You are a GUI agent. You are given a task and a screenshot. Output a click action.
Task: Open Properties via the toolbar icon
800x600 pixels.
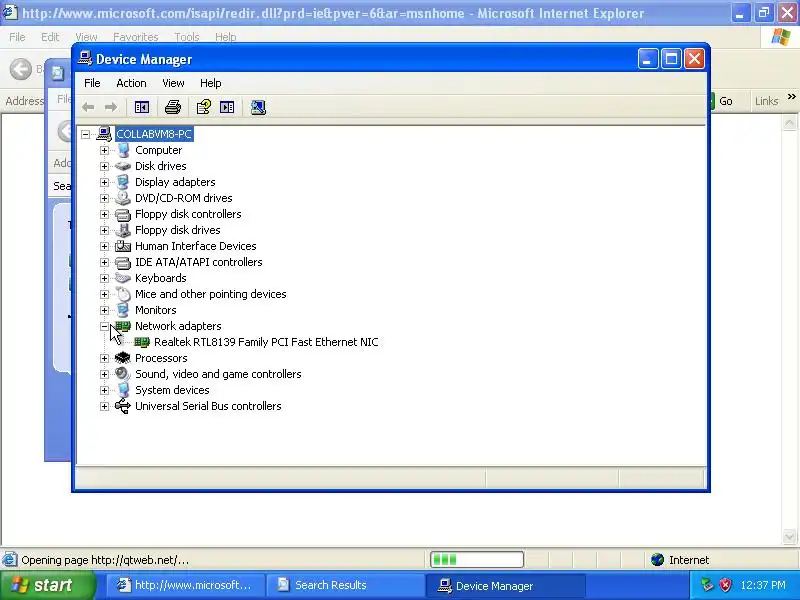coord(204,107)
